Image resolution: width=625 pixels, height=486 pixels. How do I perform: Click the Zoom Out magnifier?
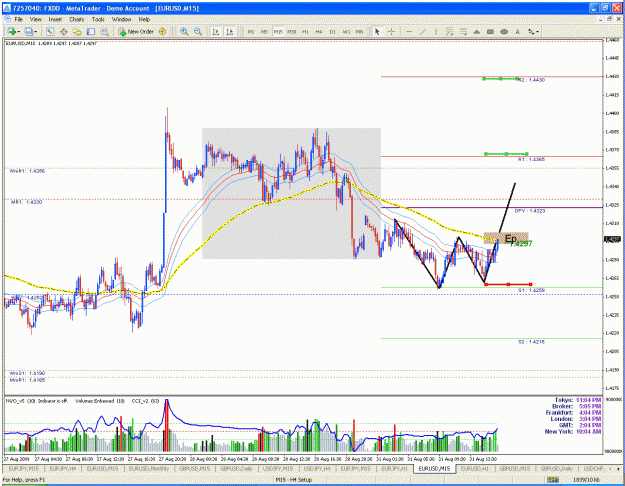coord(198,31)
